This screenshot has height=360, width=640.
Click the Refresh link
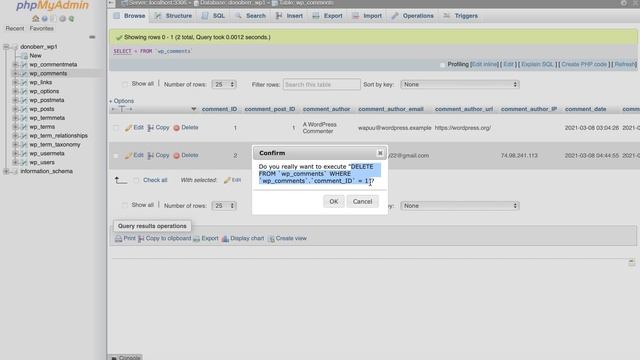(625, 64)
